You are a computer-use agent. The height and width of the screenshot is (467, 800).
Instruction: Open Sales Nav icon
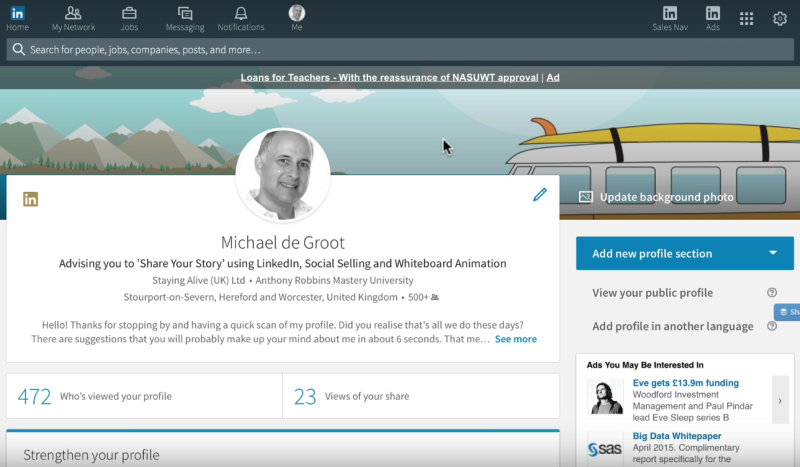[670, 13]
